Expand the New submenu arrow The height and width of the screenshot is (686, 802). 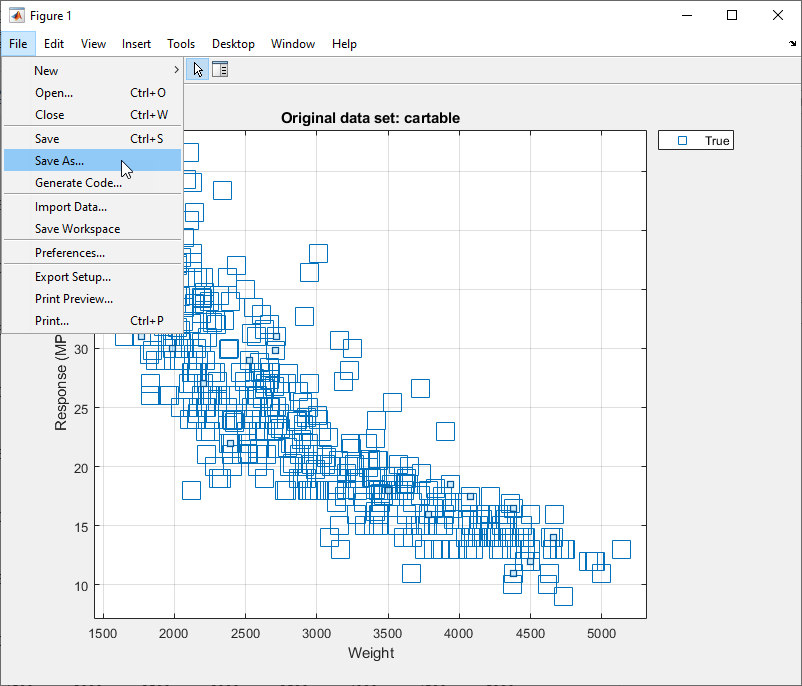[176, 71]
